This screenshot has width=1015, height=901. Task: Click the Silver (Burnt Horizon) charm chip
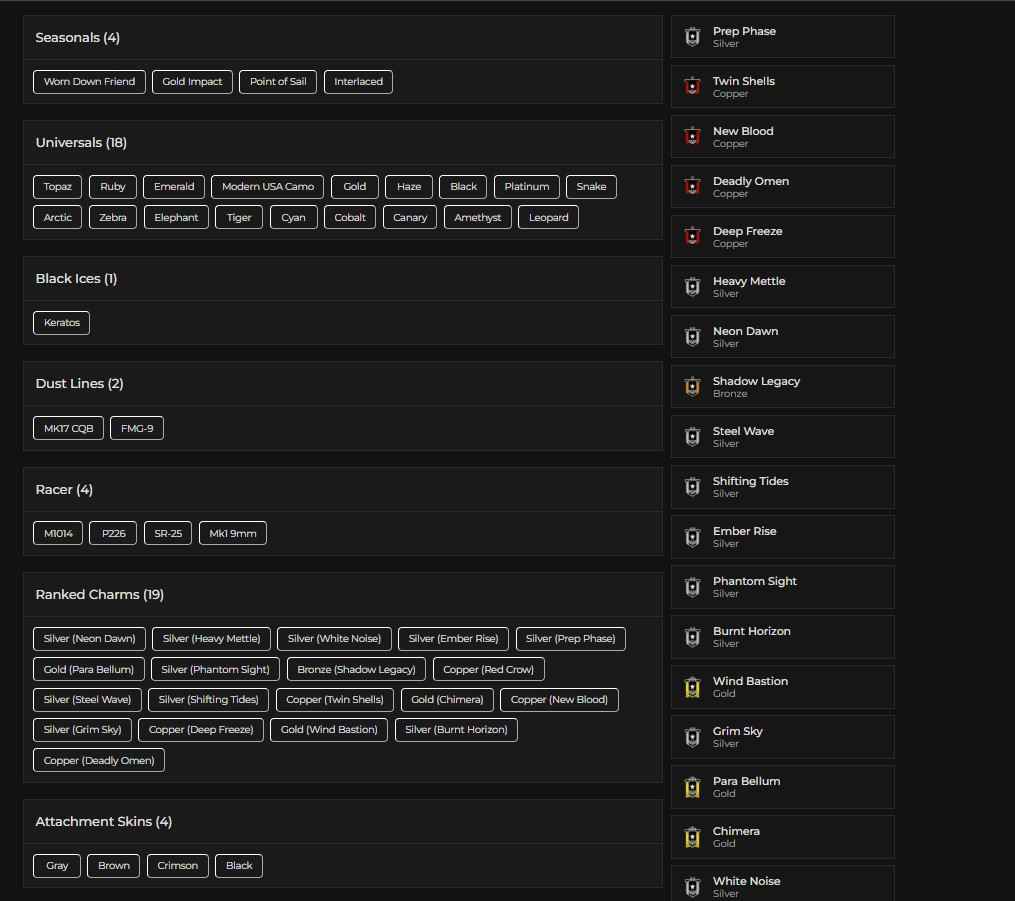pyautogui.click(x=456, y=730)
